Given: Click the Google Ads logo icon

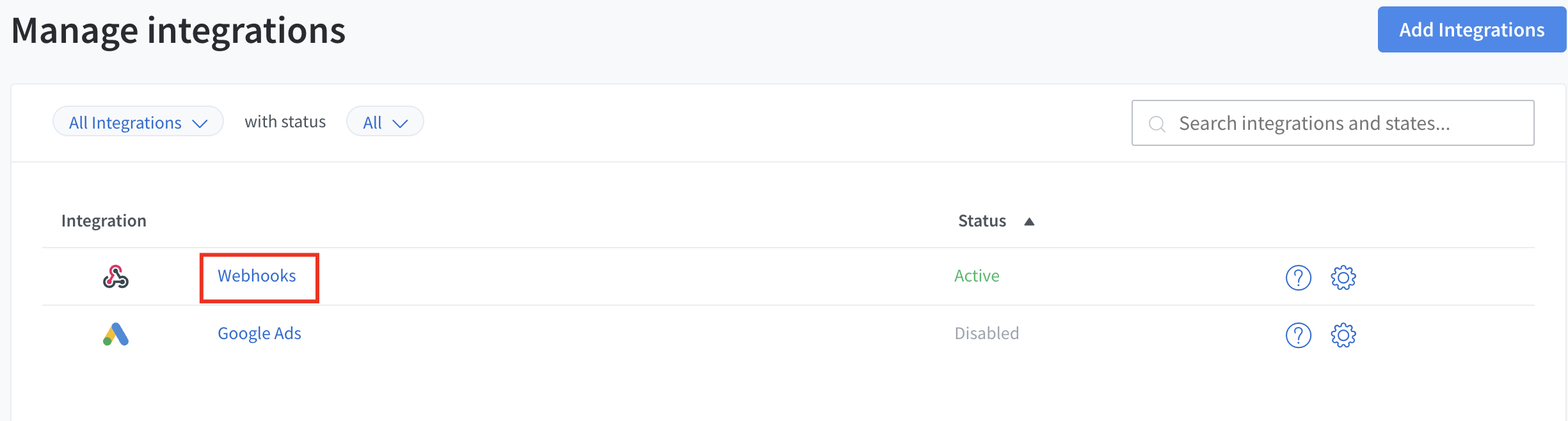Looking at the screenshot, I should click(x=116, y=334).
